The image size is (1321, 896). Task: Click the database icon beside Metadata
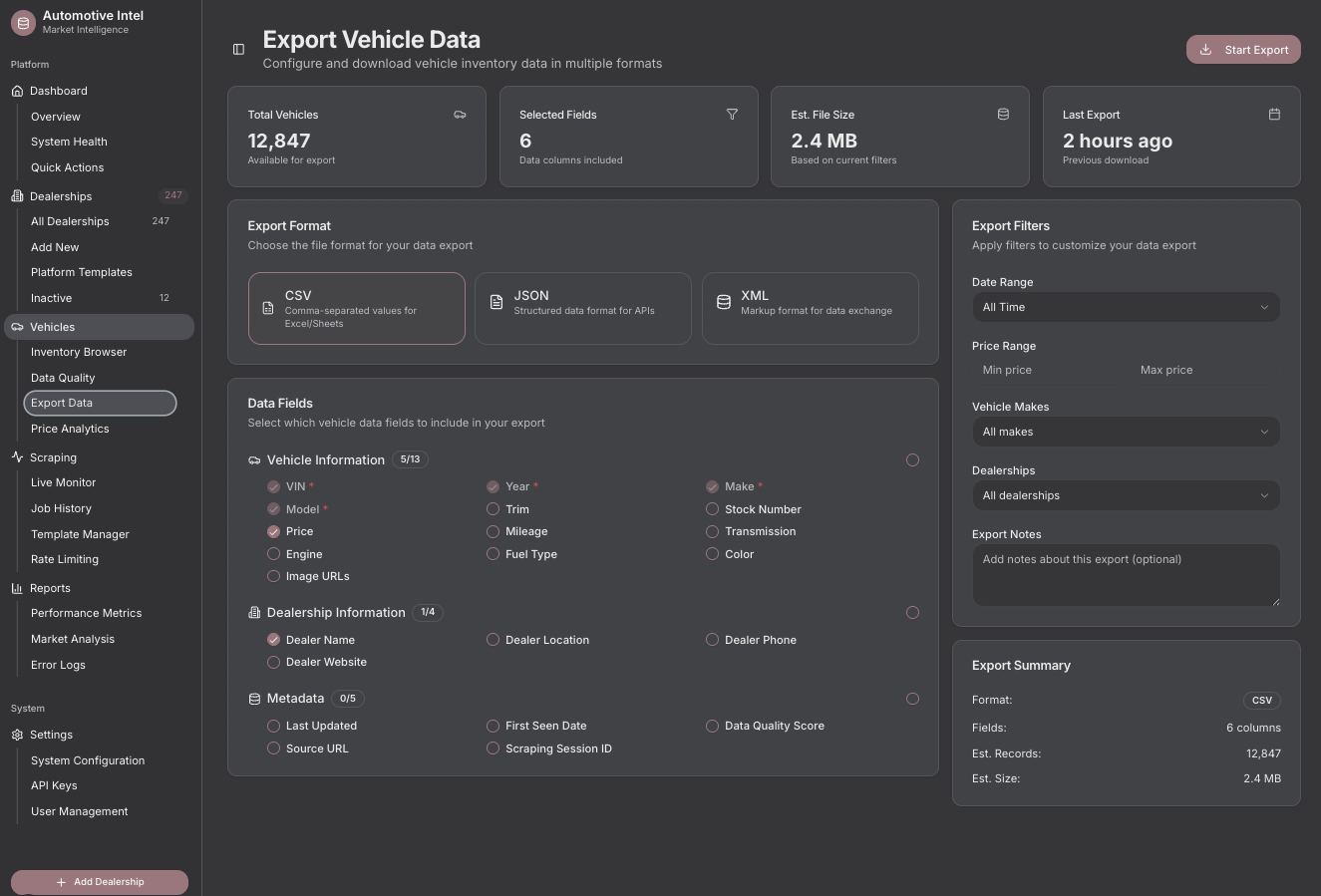254,699
